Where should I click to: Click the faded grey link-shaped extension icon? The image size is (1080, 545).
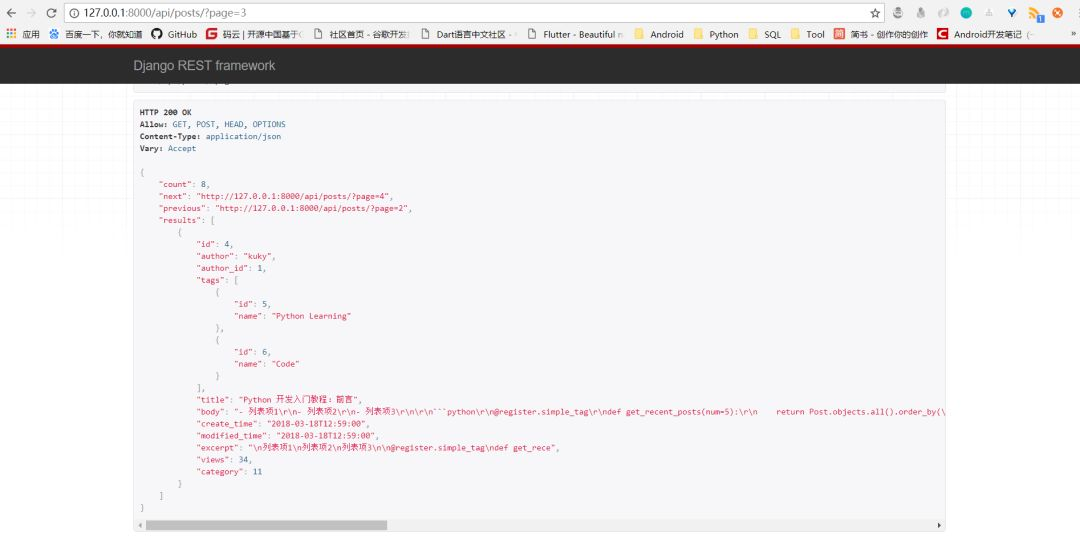pyautogui.click(x=944, y=12)
